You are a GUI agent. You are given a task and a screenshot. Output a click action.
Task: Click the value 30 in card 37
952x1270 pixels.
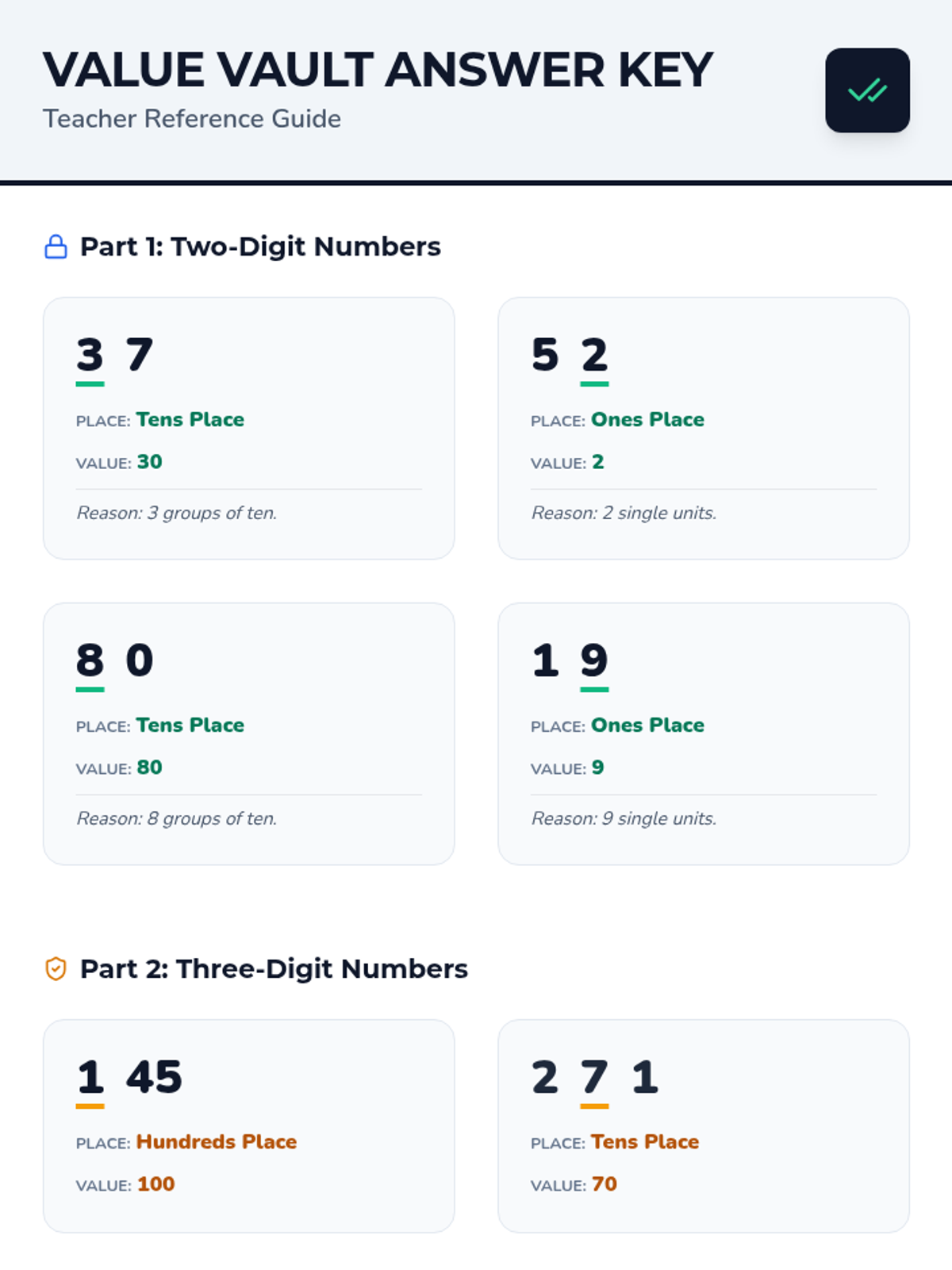[x=149, y=462]
